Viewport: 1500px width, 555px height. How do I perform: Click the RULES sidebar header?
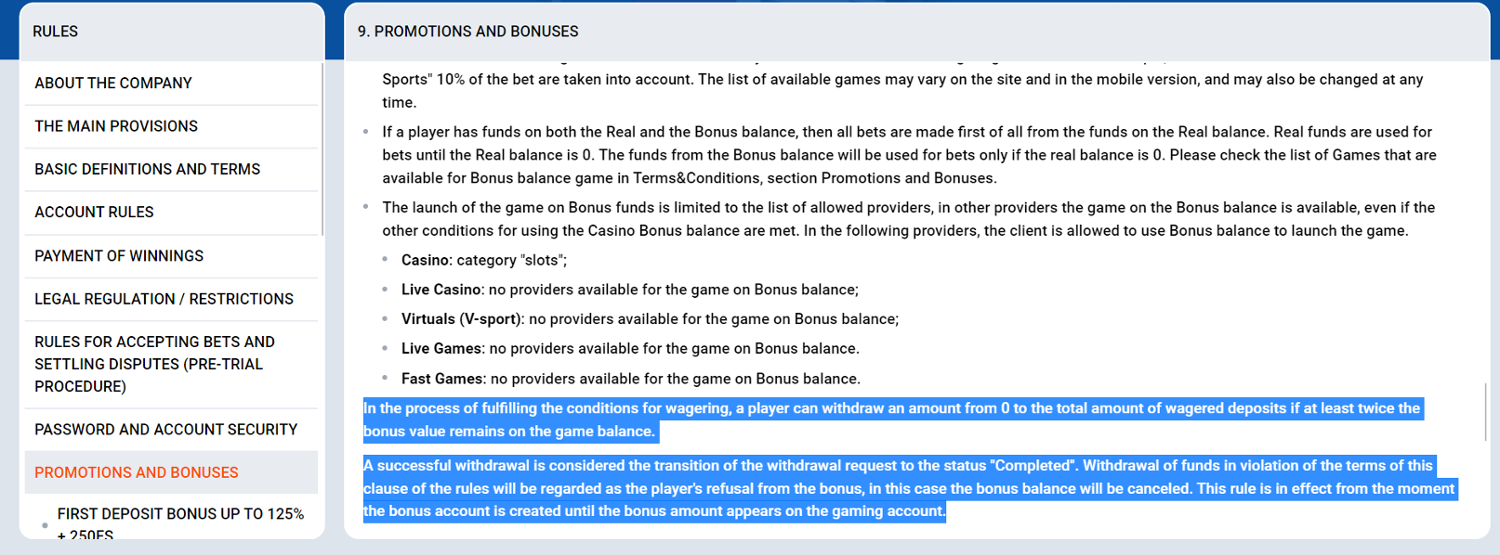(55, 31)
